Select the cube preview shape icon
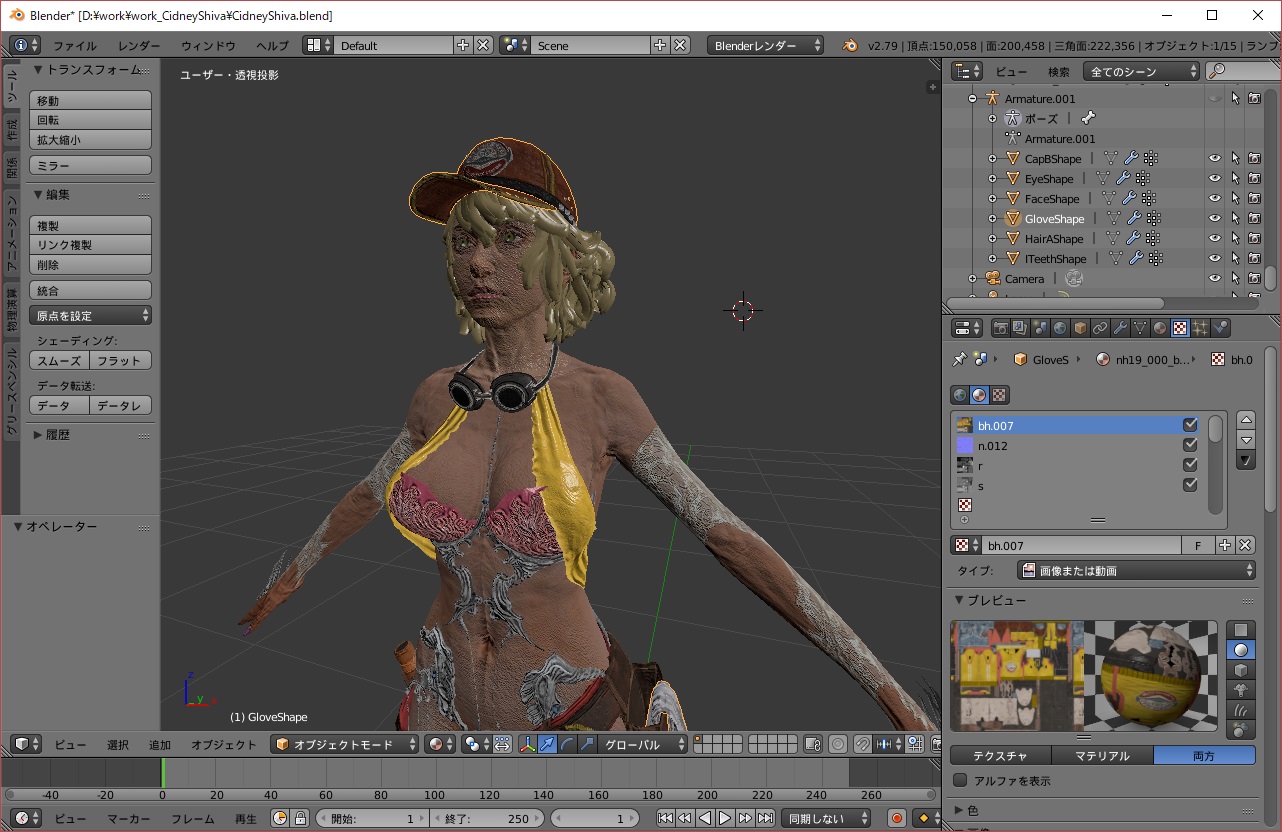 point(1240,670)
